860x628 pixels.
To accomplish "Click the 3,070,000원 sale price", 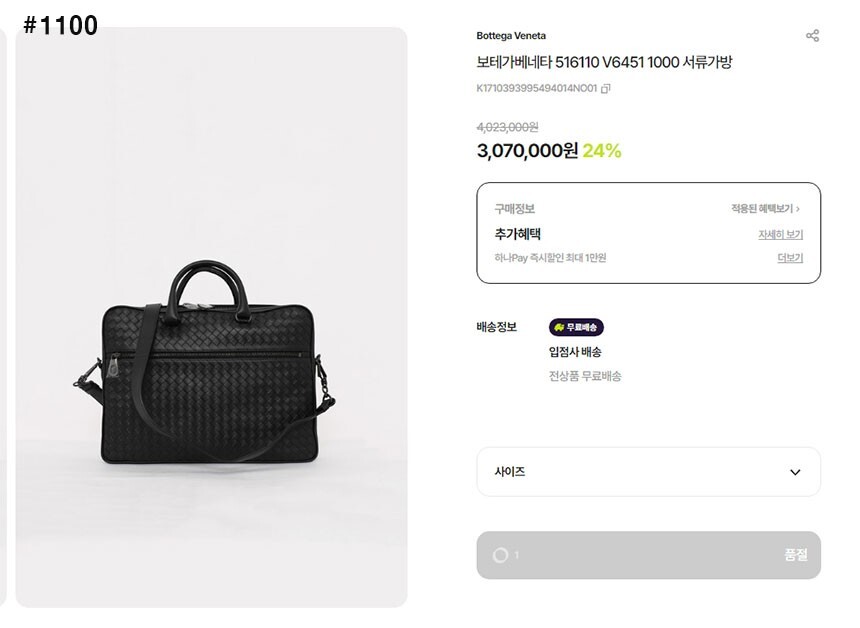I will 528,150.
